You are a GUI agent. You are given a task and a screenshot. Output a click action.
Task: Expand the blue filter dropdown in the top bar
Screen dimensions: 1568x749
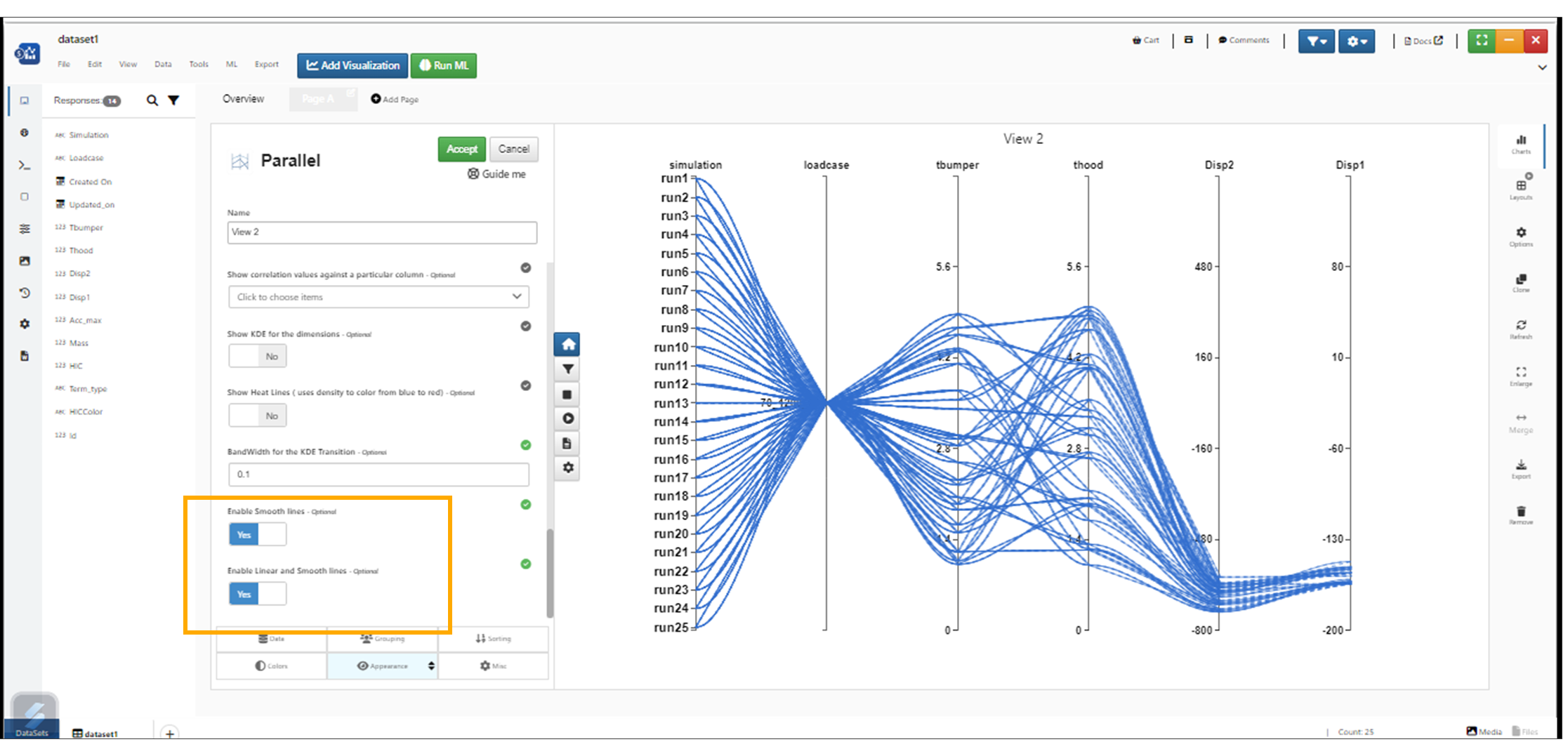[1316, 41]
